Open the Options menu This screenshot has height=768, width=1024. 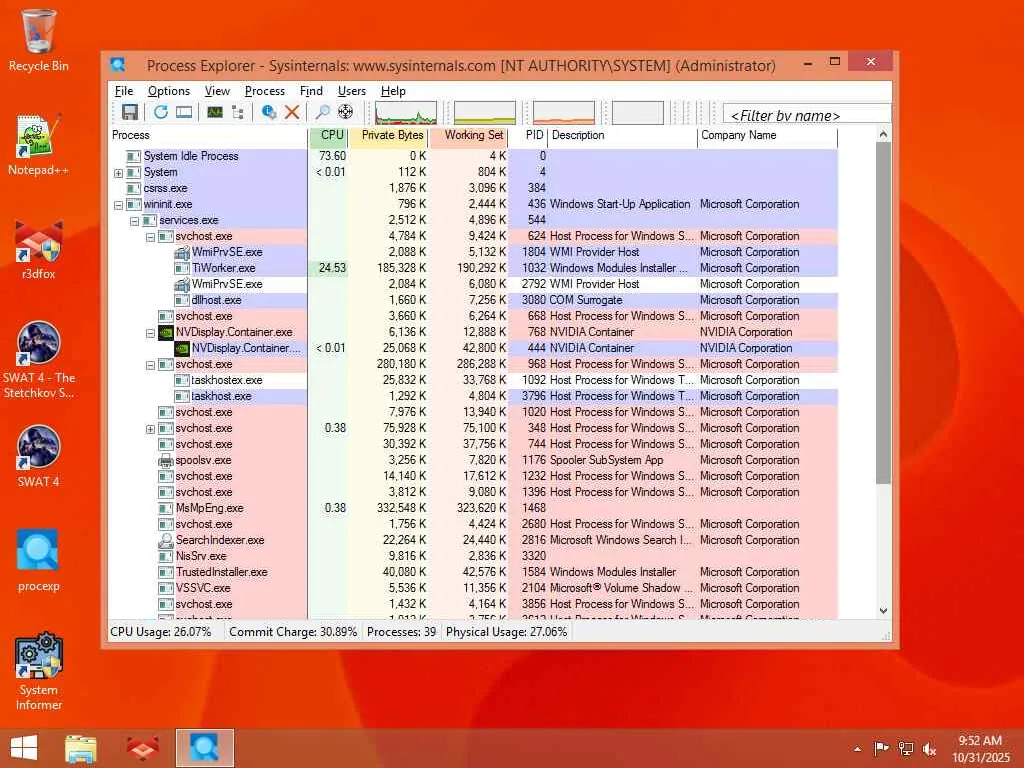168,91
